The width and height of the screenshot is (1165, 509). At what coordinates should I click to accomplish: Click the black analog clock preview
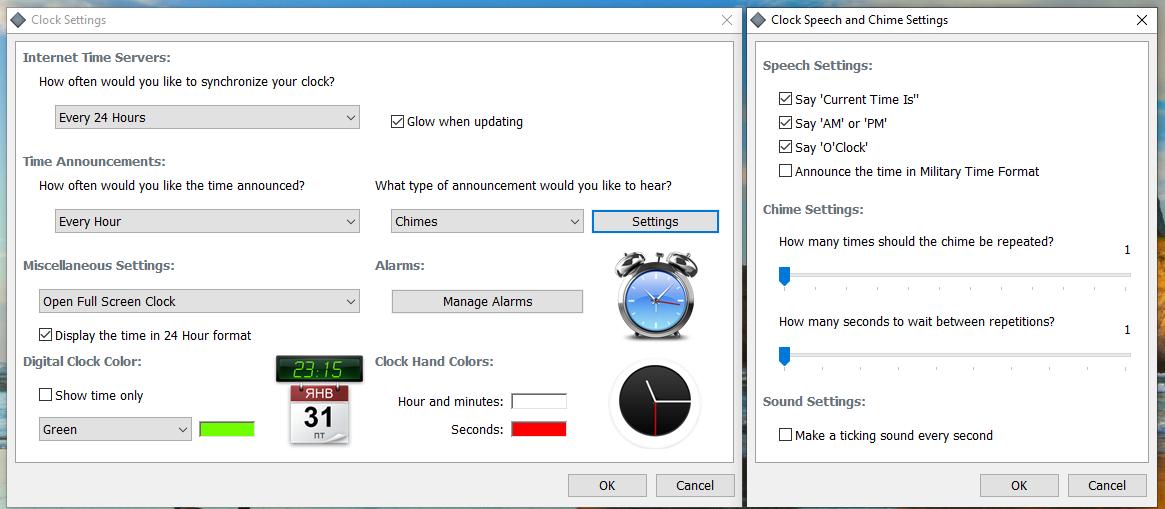click(654, 403)
